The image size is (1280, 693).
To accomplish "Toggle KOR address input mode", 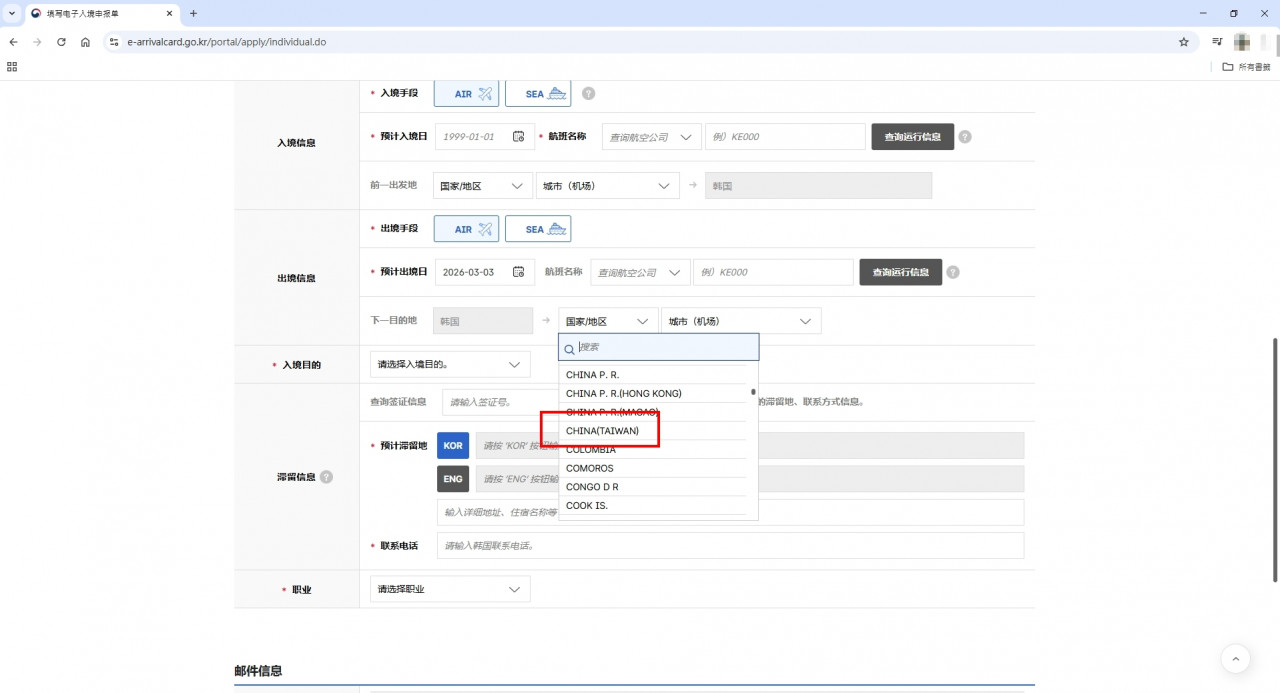I will click(453, 446).
